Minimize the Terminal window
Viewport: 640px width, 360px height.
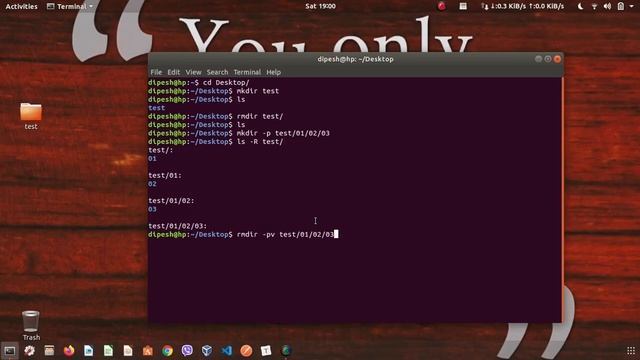(538, 59)
